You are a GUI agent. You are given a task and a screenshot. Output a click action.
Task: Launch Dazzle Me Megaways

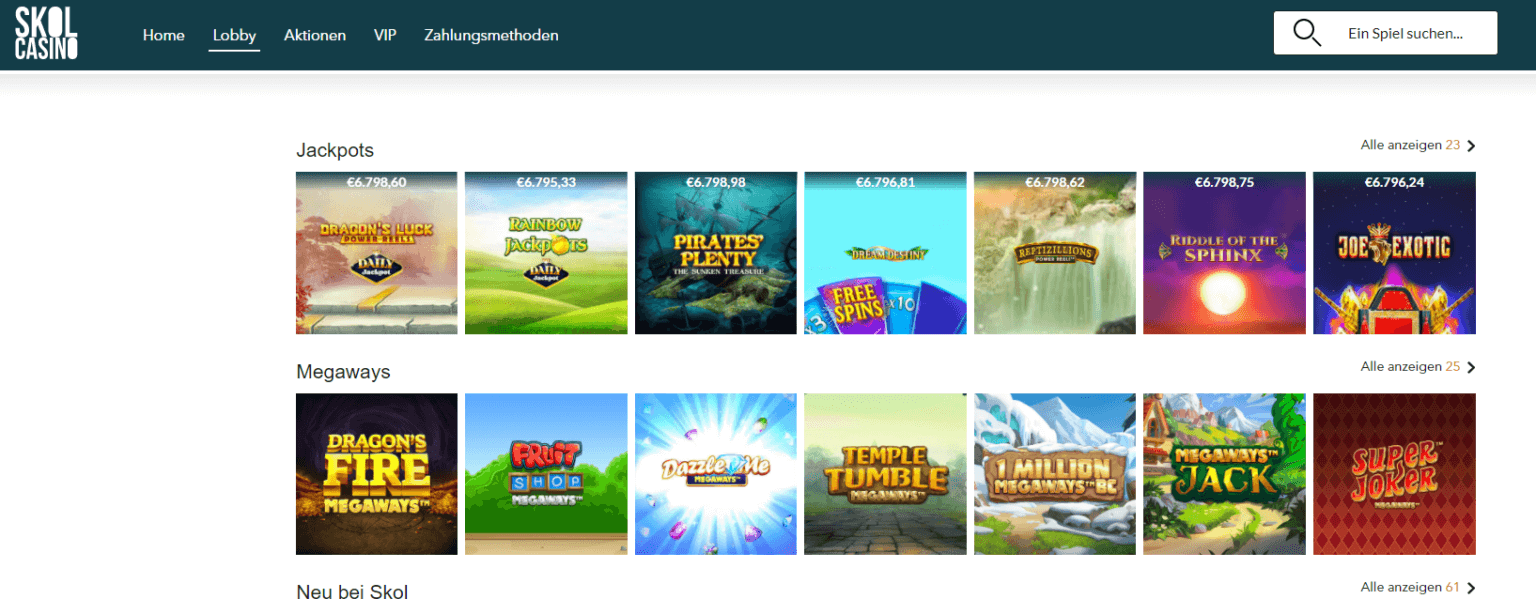click(716, 474)
